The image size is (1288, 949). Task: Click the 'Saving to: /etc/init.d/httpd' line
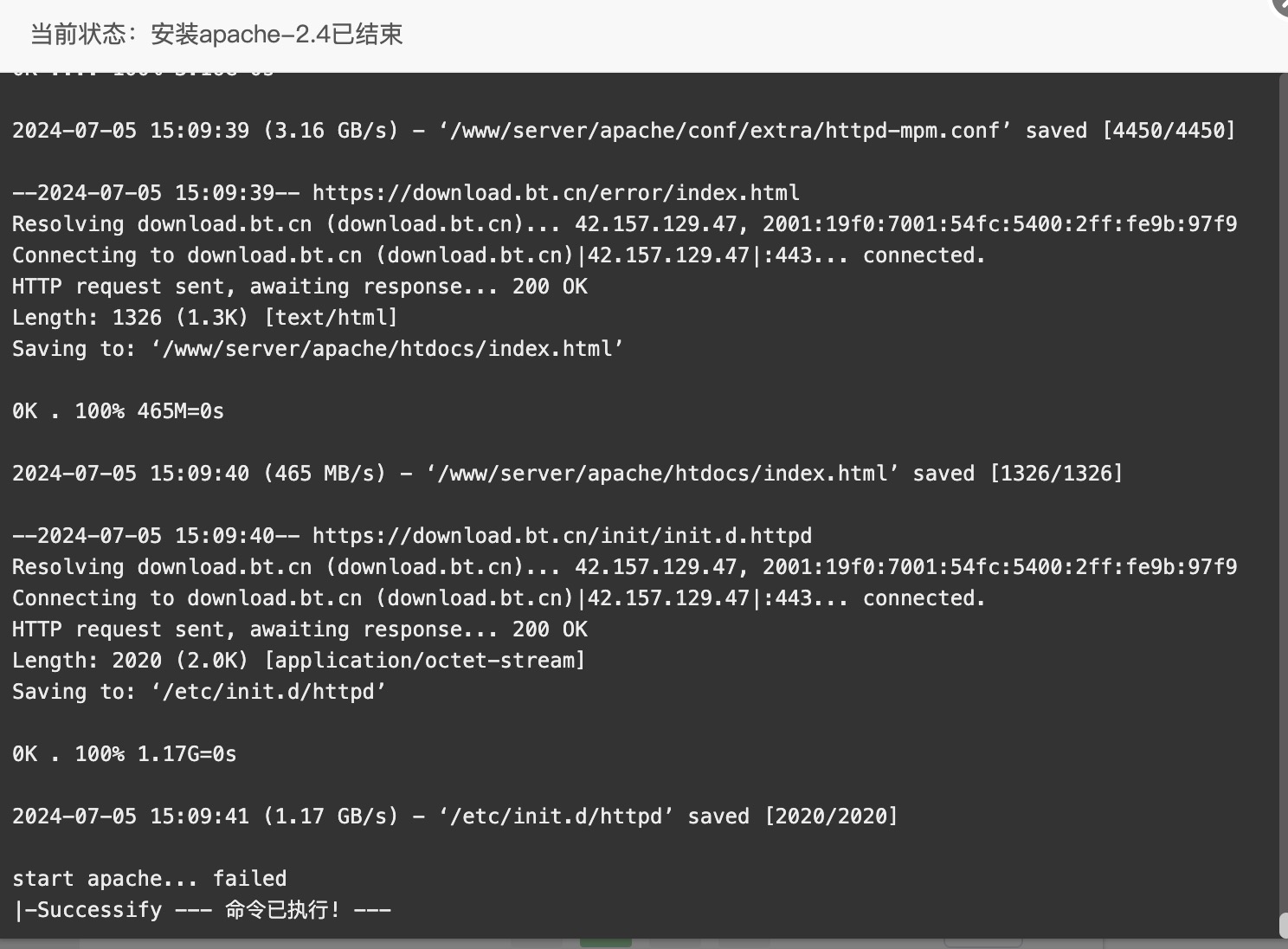[199, 692]
